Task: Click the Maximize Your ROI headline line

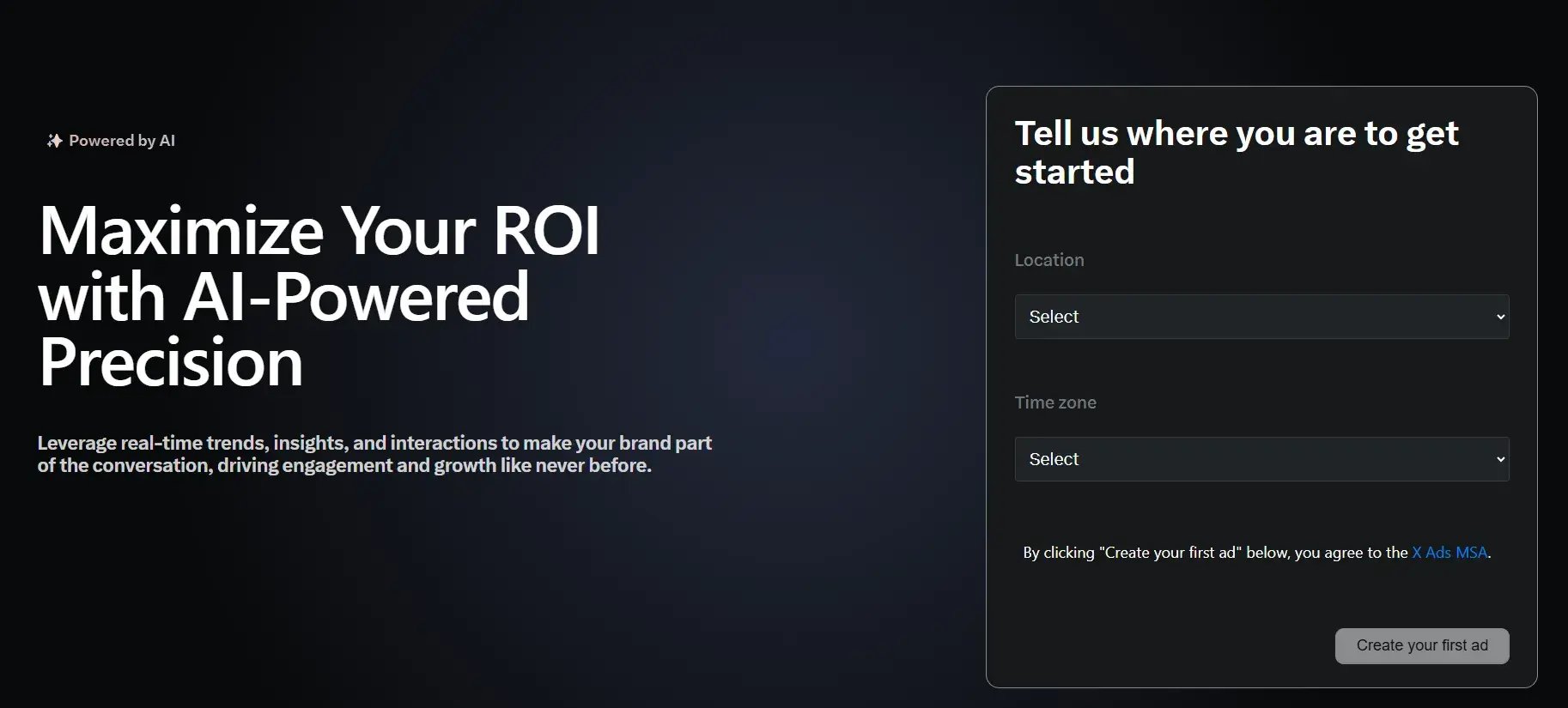Action: point(319,231)
